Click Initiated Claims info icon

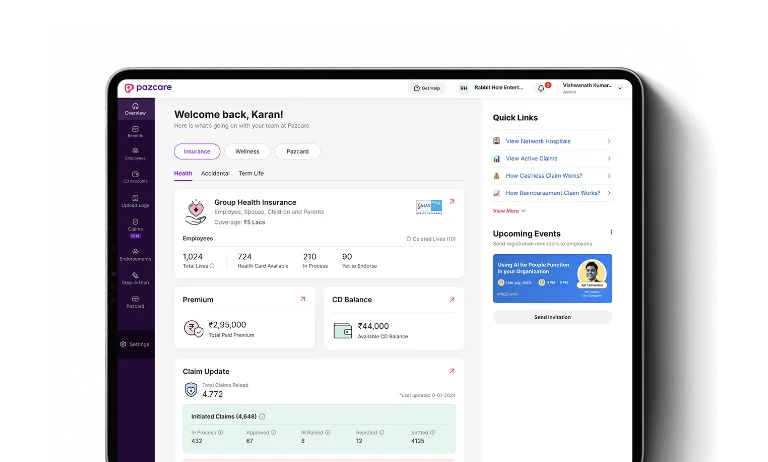coord(262,416)
